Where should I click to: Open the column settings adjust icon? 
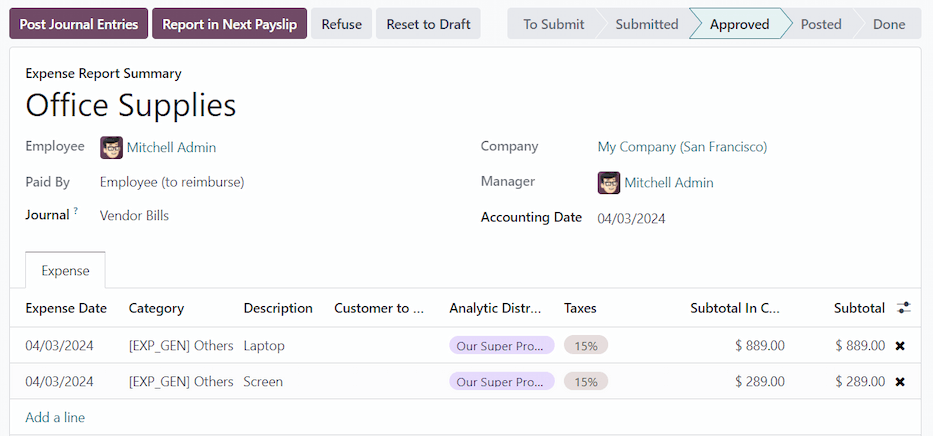[904, 308]
